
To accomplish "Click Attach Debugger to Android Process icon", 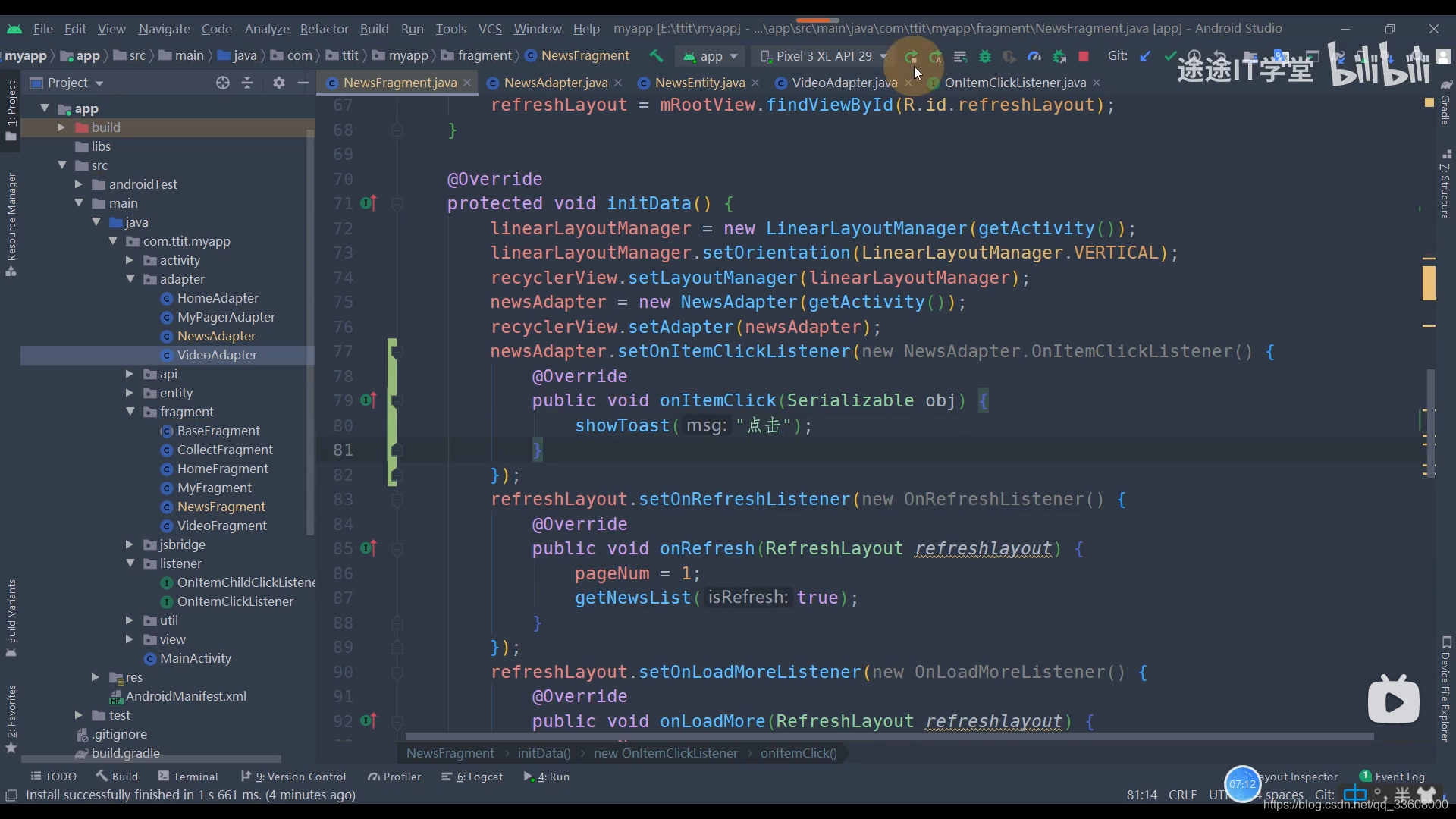I will pos(1059,56).
